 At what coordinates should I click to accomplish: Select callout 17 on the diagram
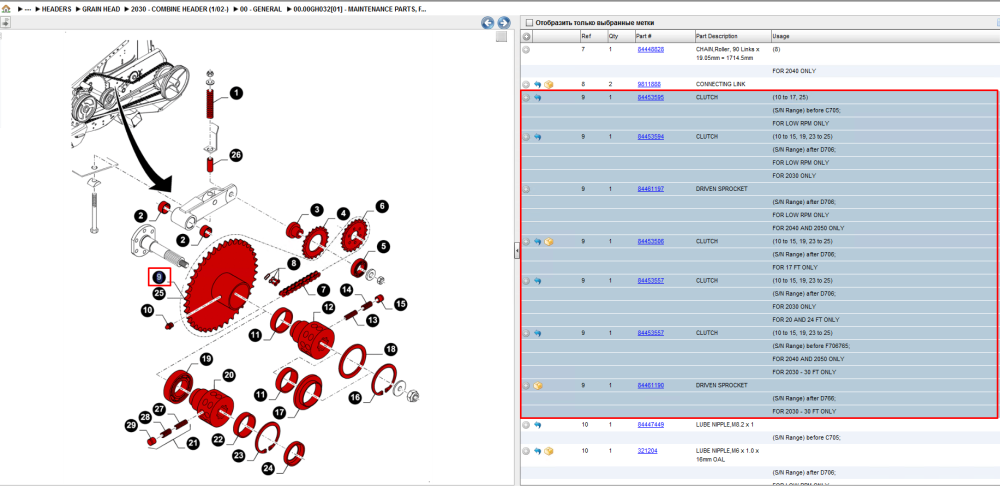pos(278,412)
